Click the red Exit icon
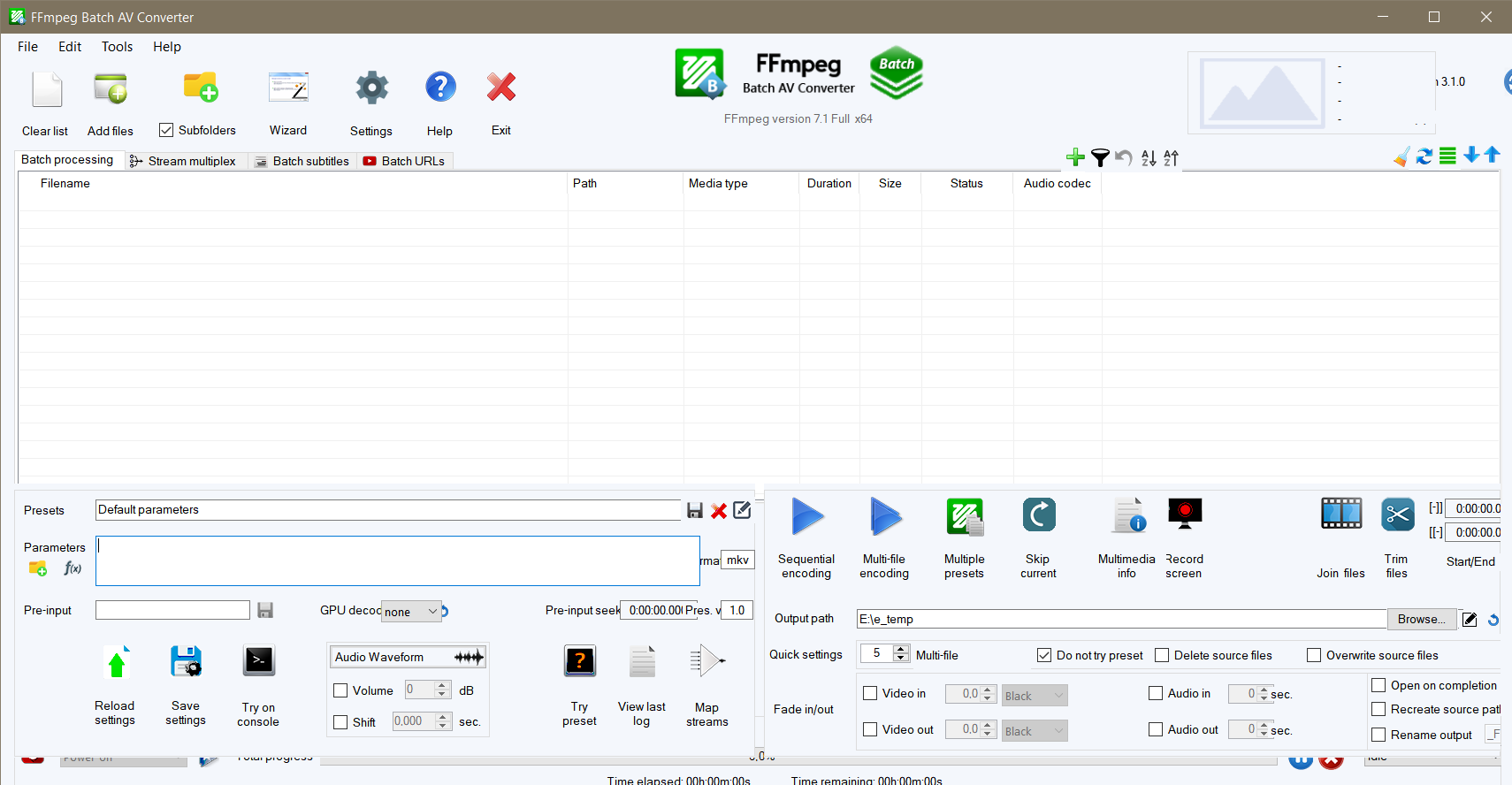Image resolution: width=1512 pixels, height=785 pixels. pos(501,87)
